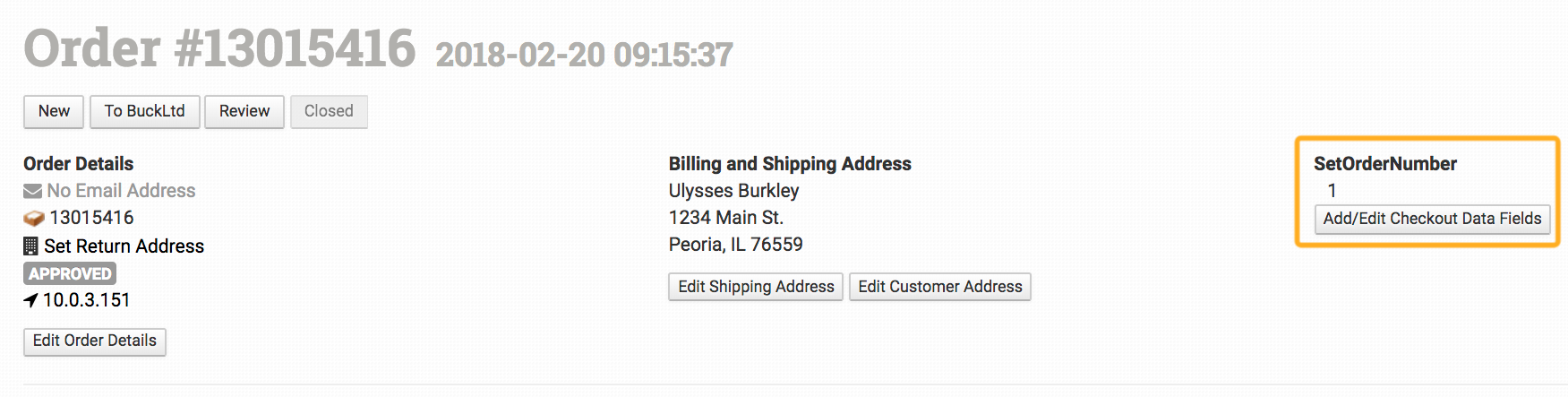
Task: Click the No Email Address text
Action: coord(121,191)
